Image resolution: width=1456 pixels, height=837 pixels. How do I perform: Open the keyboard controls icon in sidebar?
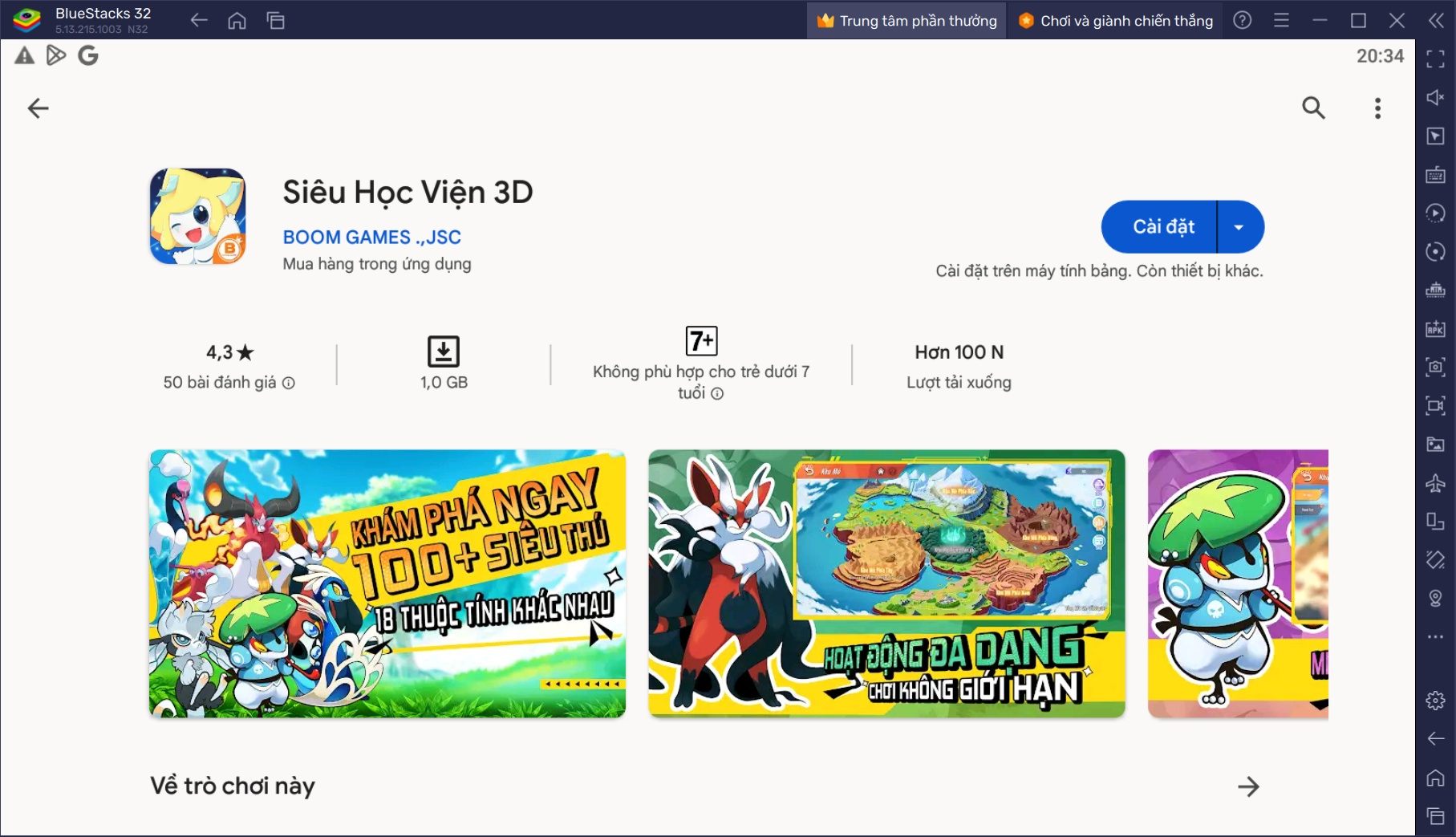[x=1435, y=174]
